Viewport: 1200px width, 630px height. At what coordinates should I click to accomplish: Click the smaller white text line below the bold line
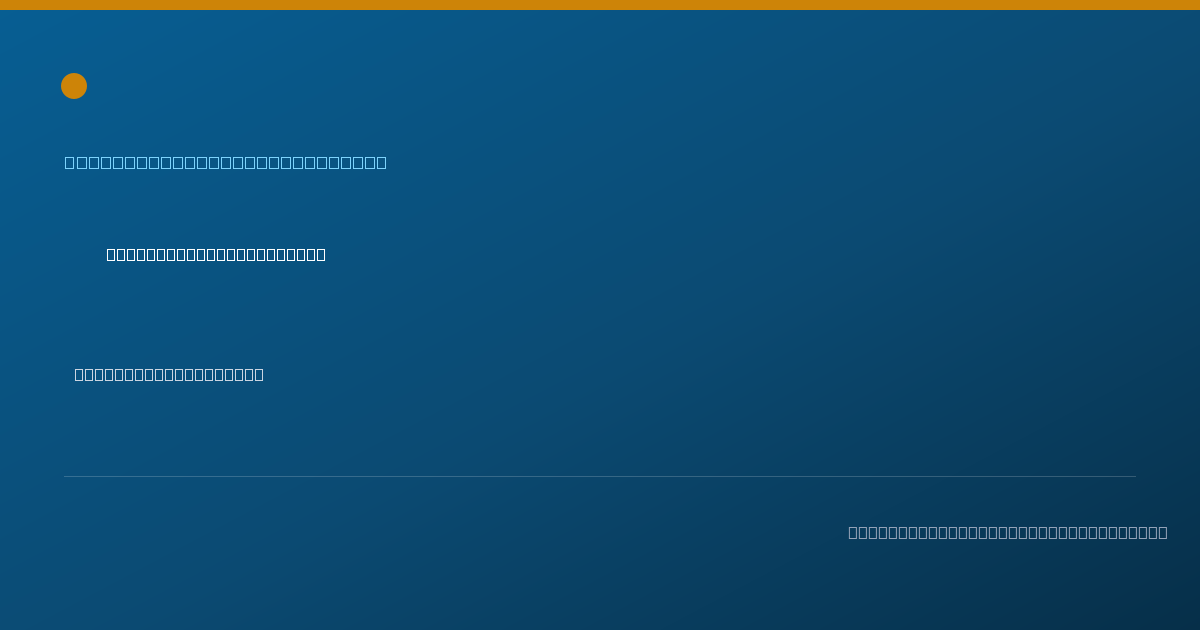(169, 374)
